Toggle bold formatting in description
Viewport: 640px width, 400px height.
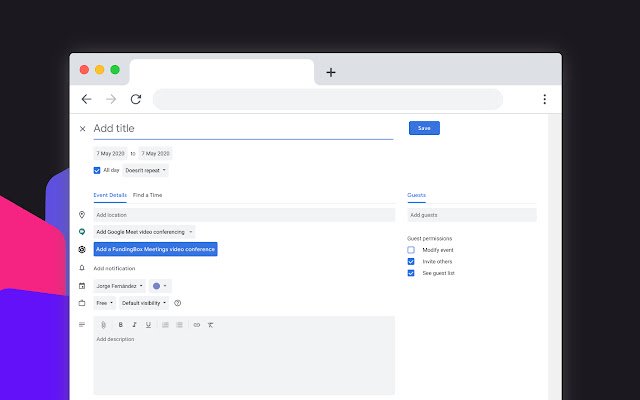tap(120, 325)
